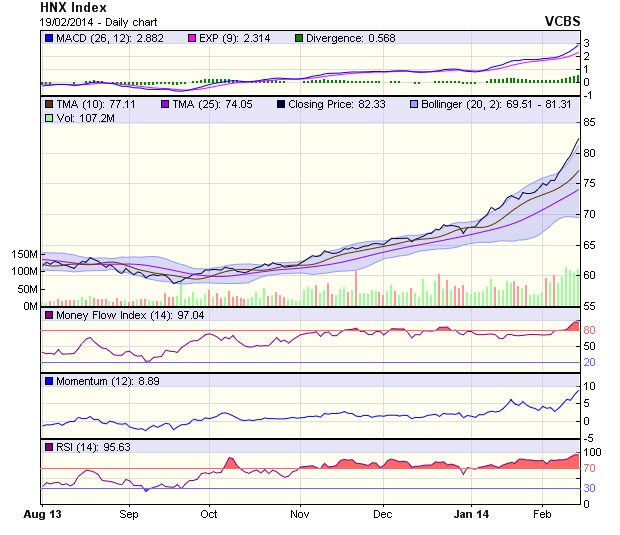Screen dimensions: 620x535
Task: Click the 150M volume axis label
Action: pyautogui.click(x=22, y=254)
